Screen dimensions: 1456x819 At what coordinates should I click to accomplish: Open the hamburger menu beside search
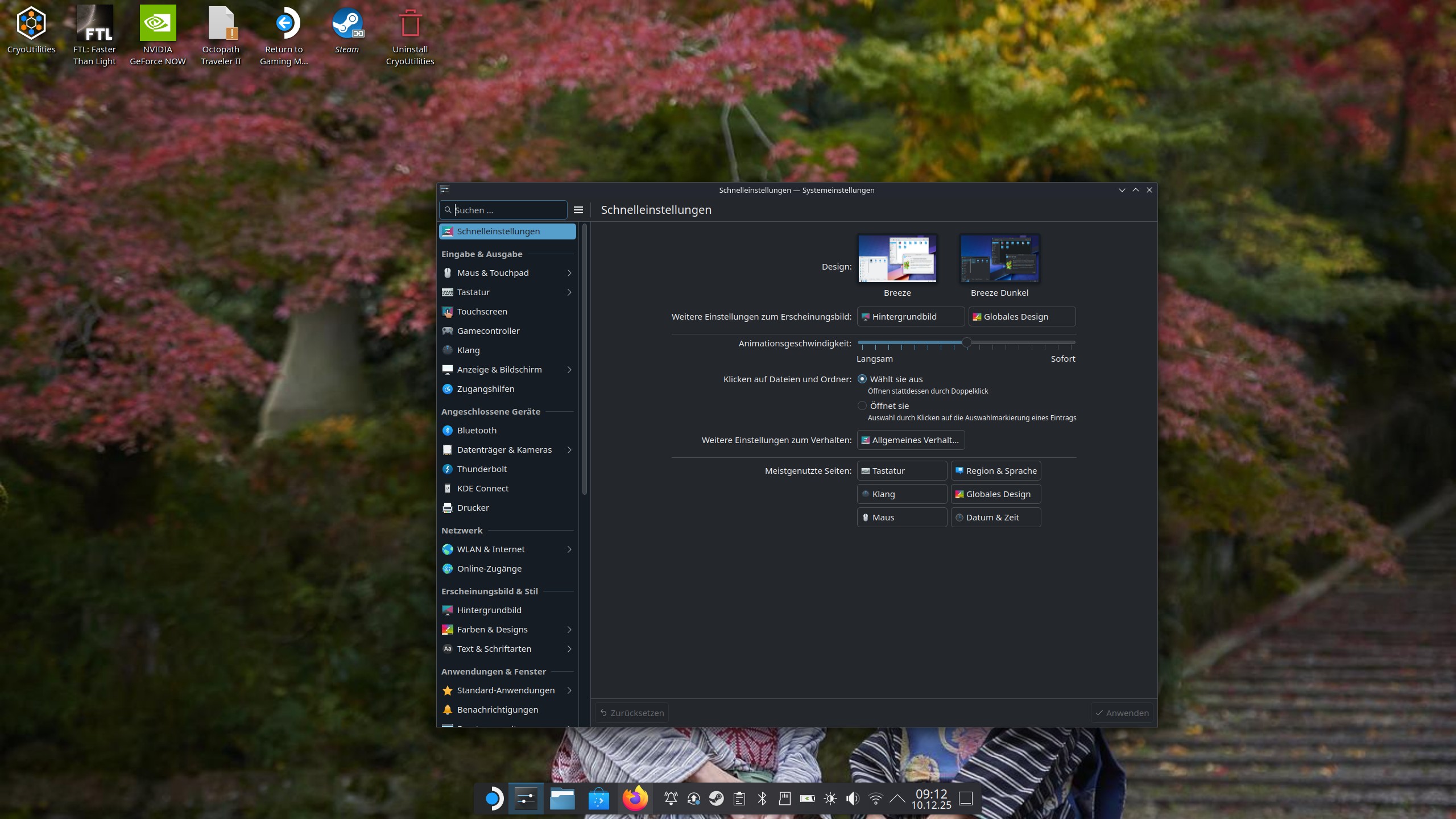click(578, 210)
